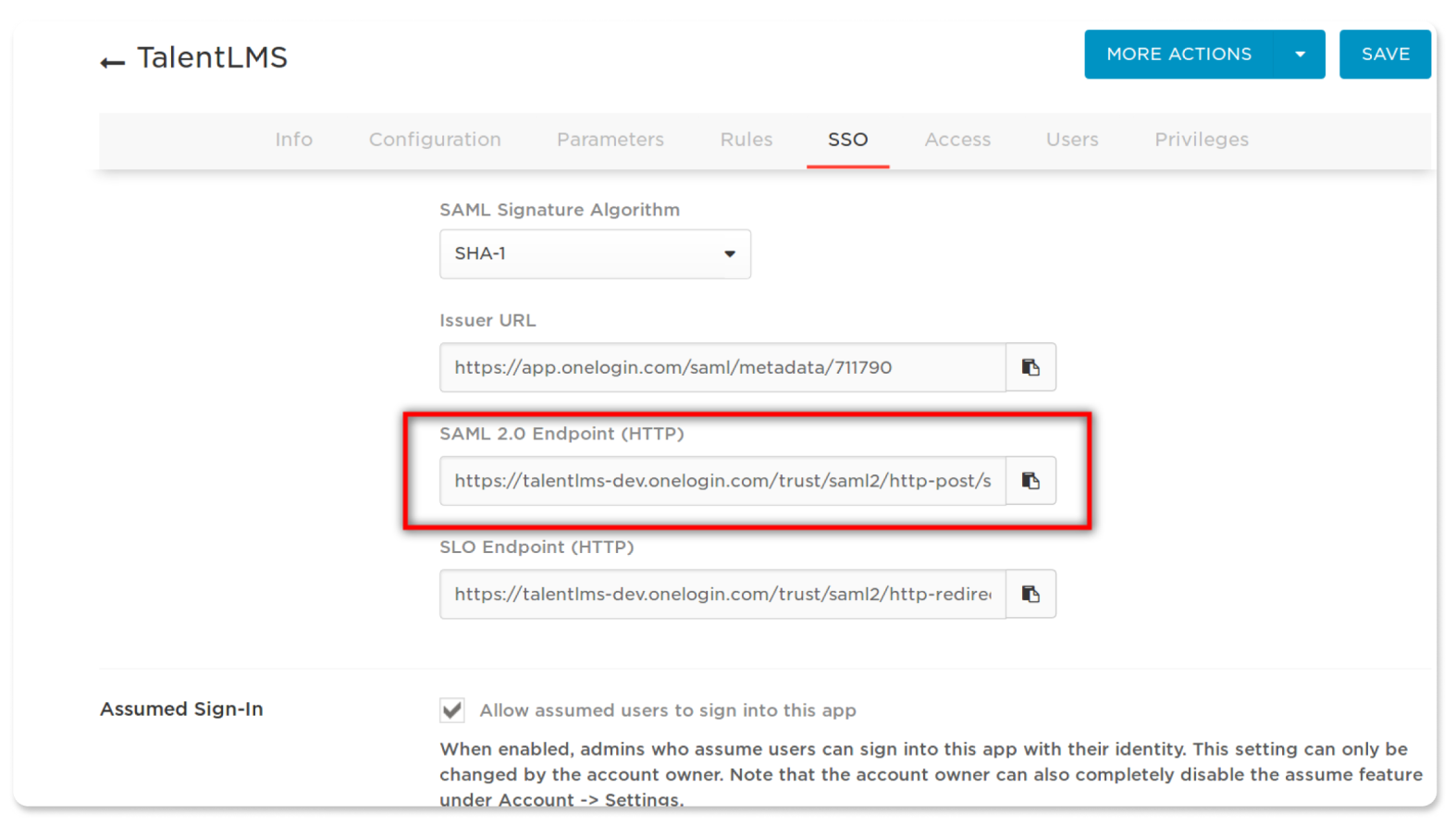Image resolution: width=1456 pixels, height=837 pixels.
Task: Save the TalentLMS app settings
Action: pyautogui.click(x=1385, y=55)
